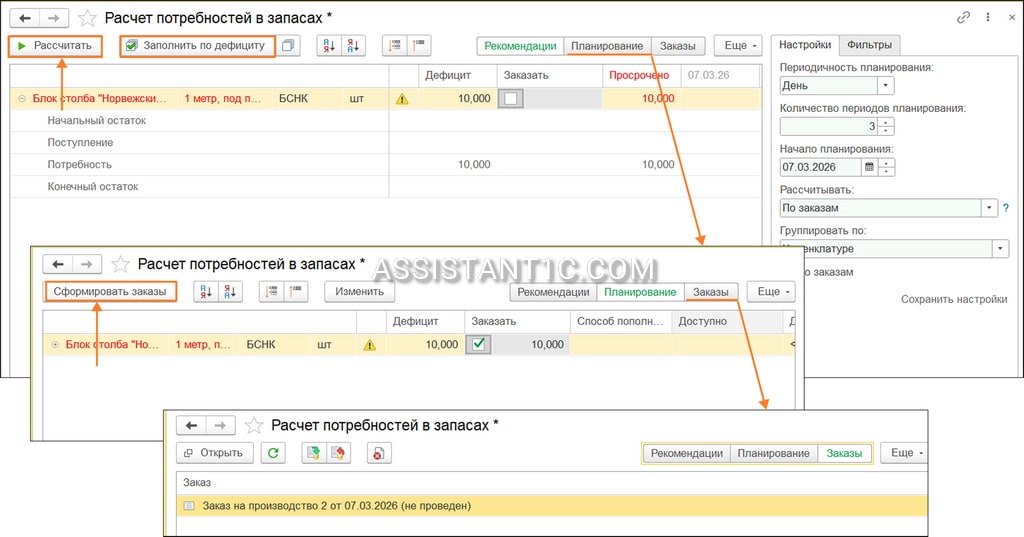Click the forward arrow in the window with Рассчитать
The height and width of the screenshot is (537, 1024).
coord(55,18)
